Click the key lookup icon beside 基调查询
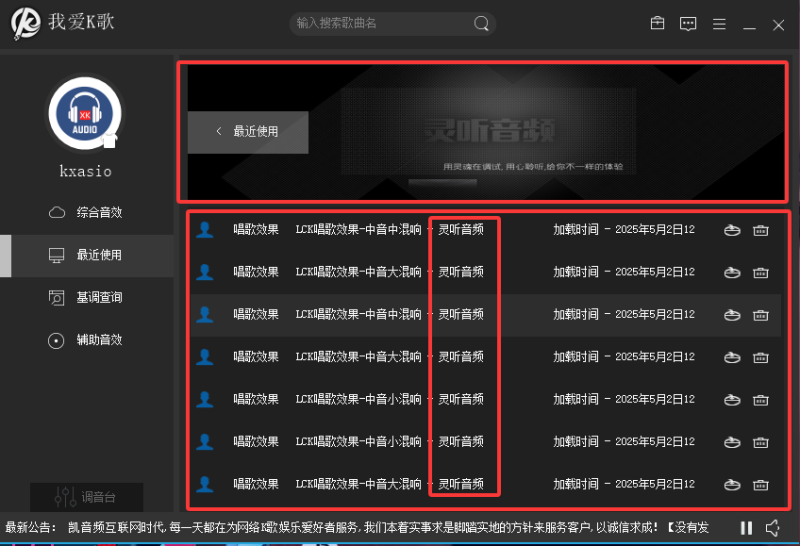This screenshot has height=546, width=800. (56, 297)
